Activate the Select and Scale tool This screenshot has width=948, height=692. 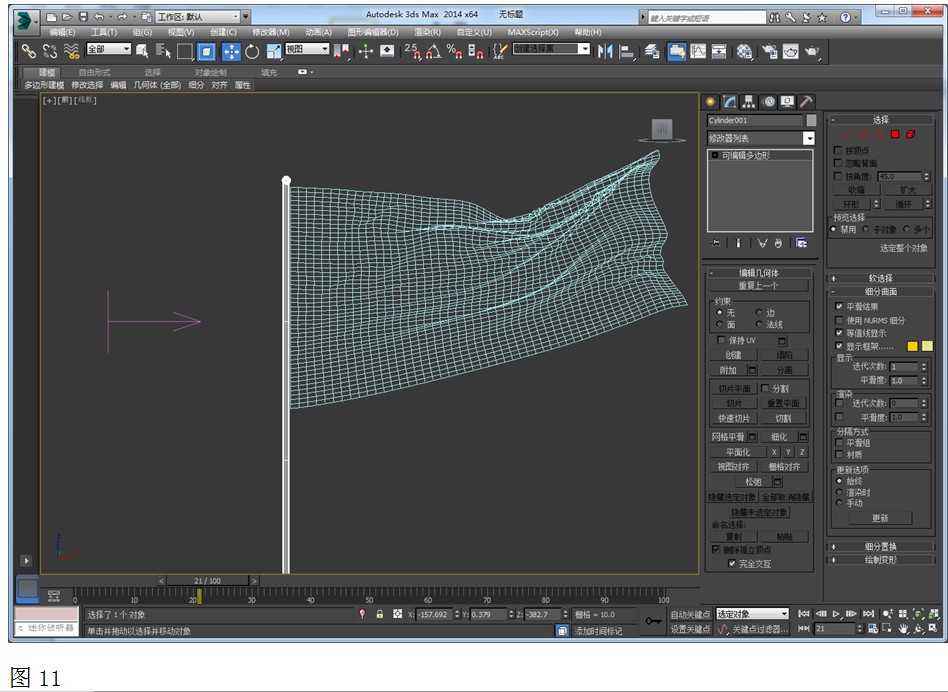(x=274, y=52)
